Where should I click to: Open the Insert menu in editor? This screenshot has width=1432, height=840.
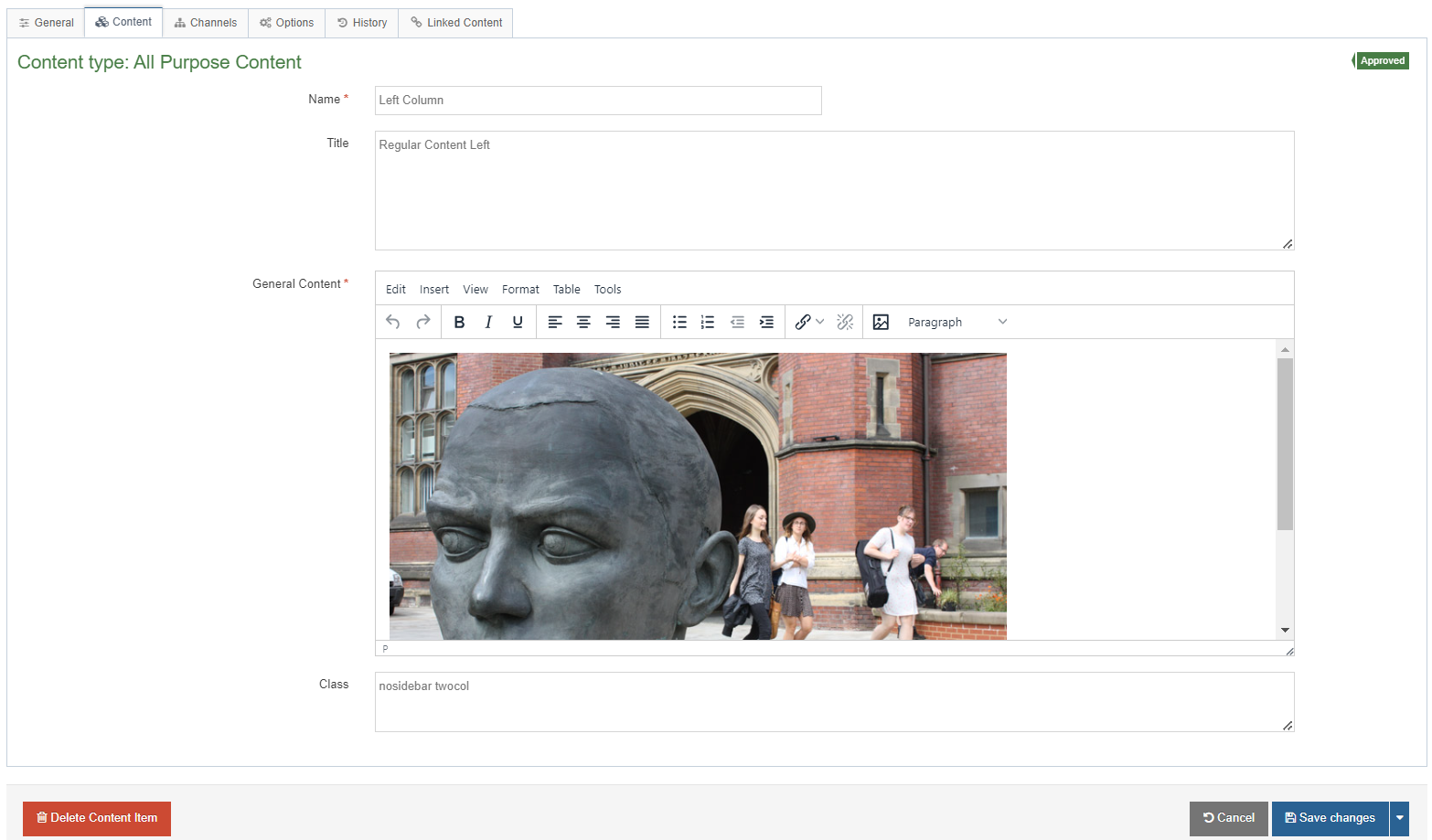pyautogui.click(x=433, y=289)
